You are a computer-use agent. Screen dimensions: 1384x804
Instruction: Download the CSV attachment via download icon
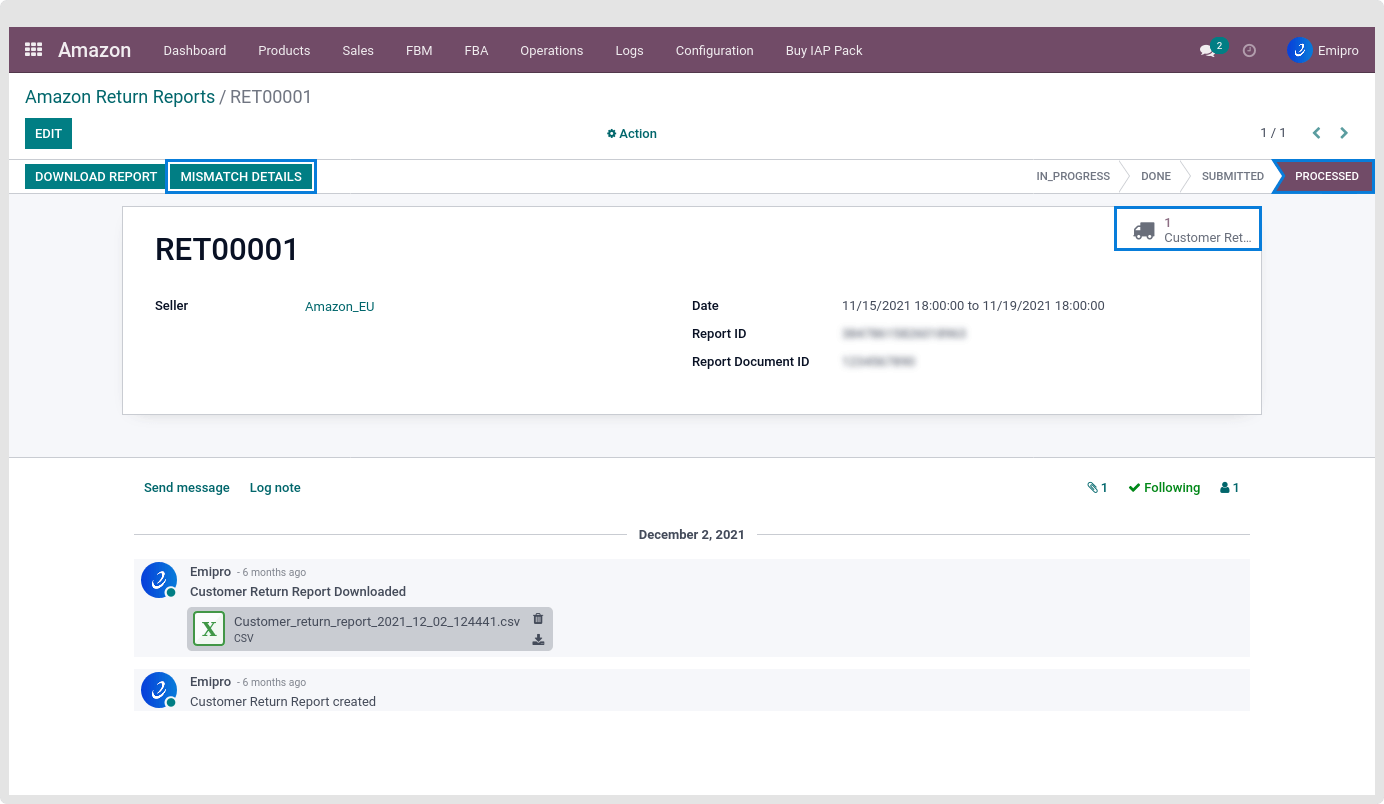pos(538,640)
